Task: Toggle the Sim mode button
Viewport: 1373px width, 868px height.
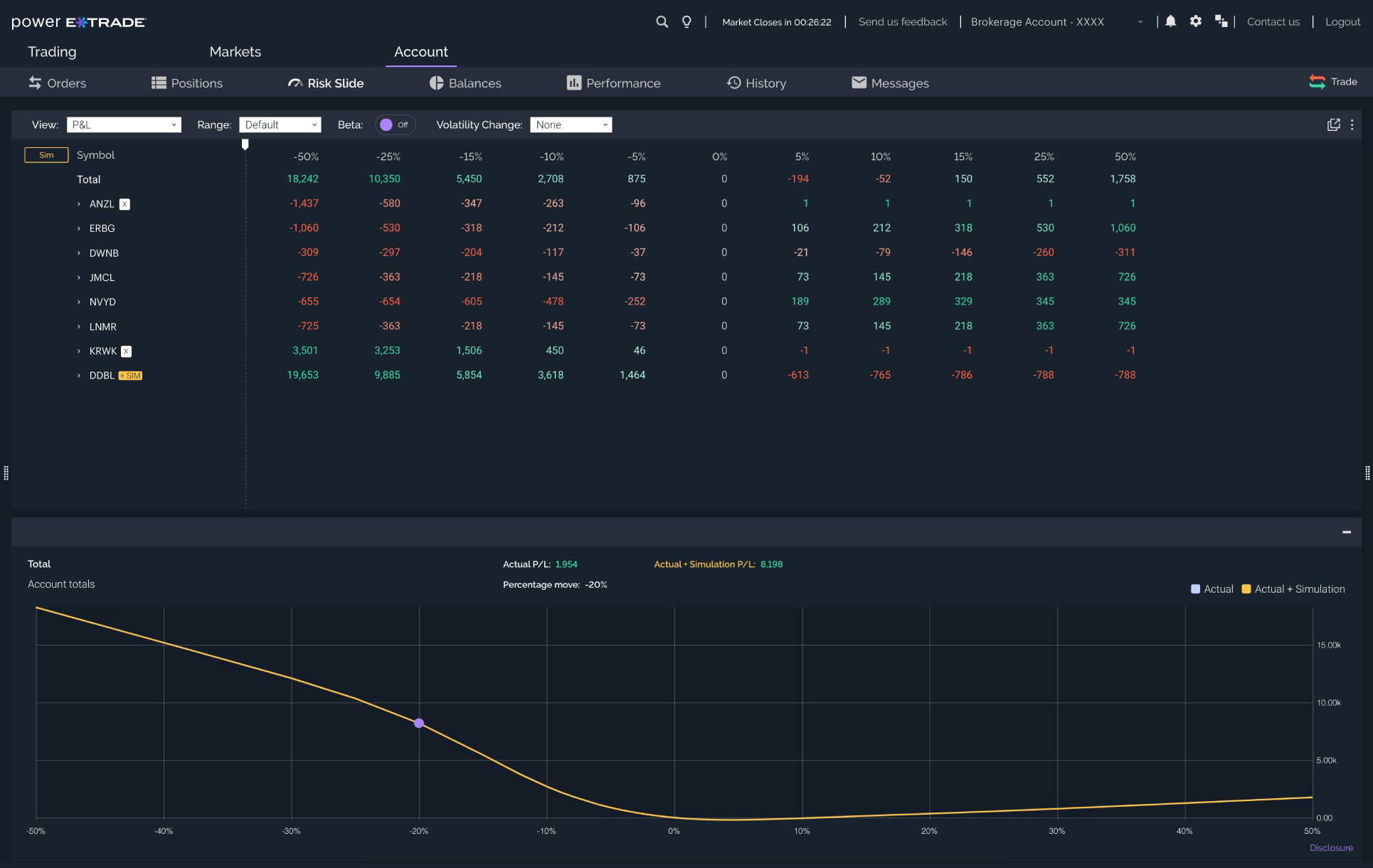Action: pyautogui.click(x=46, y=155)
